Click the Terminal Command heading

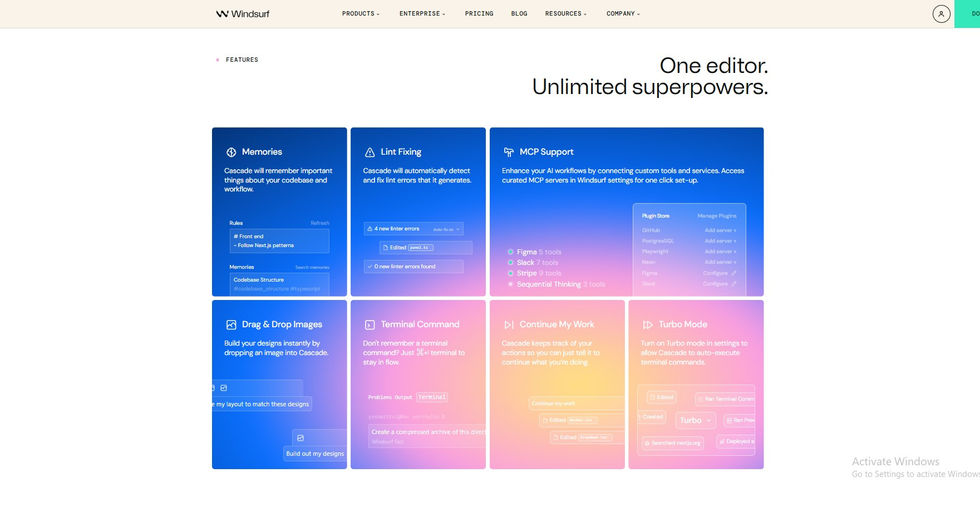point(420,324)
